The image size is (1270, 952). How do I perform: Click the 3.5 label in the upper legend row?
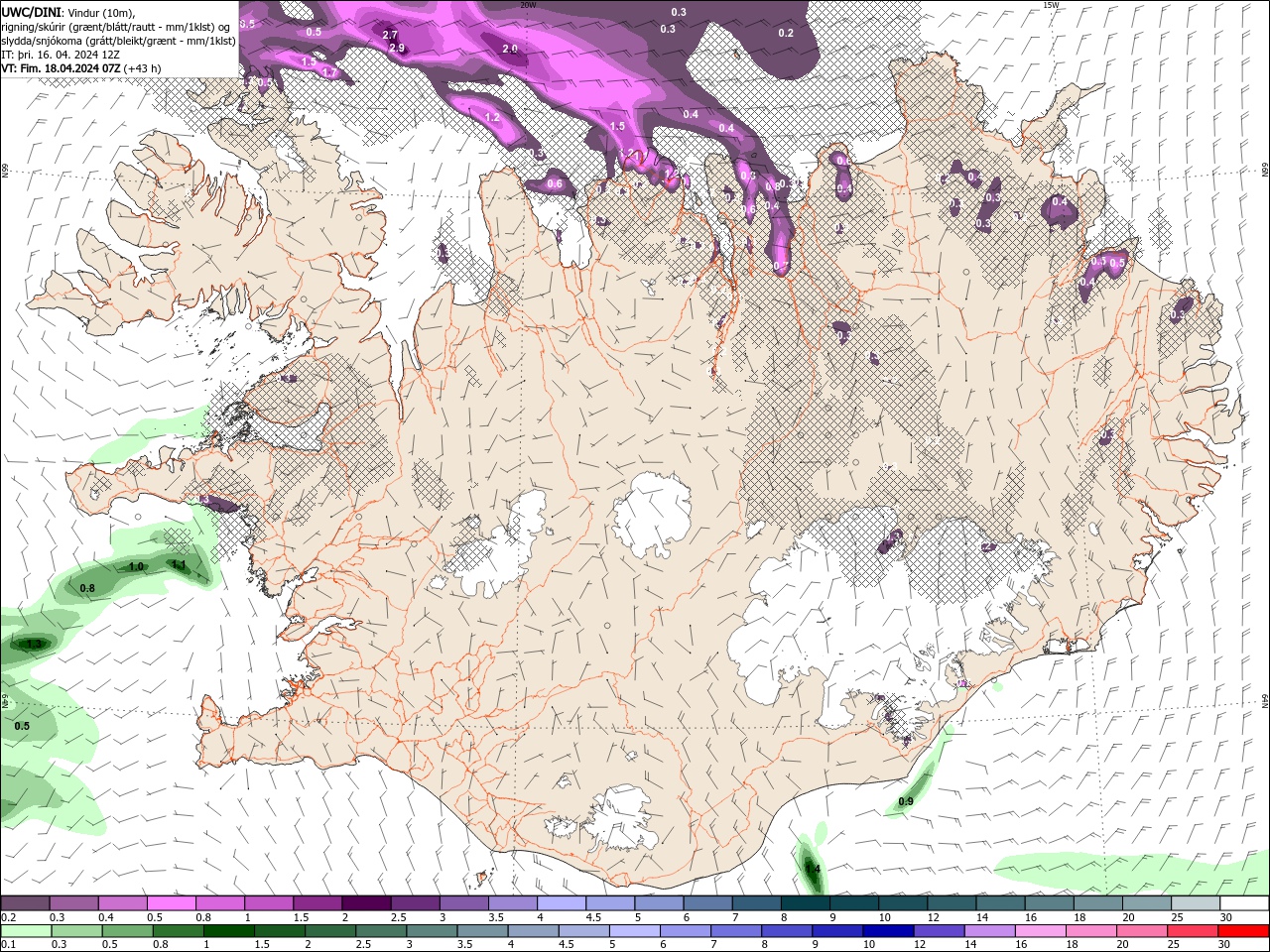pyautogui.click(x=495, y=917)
